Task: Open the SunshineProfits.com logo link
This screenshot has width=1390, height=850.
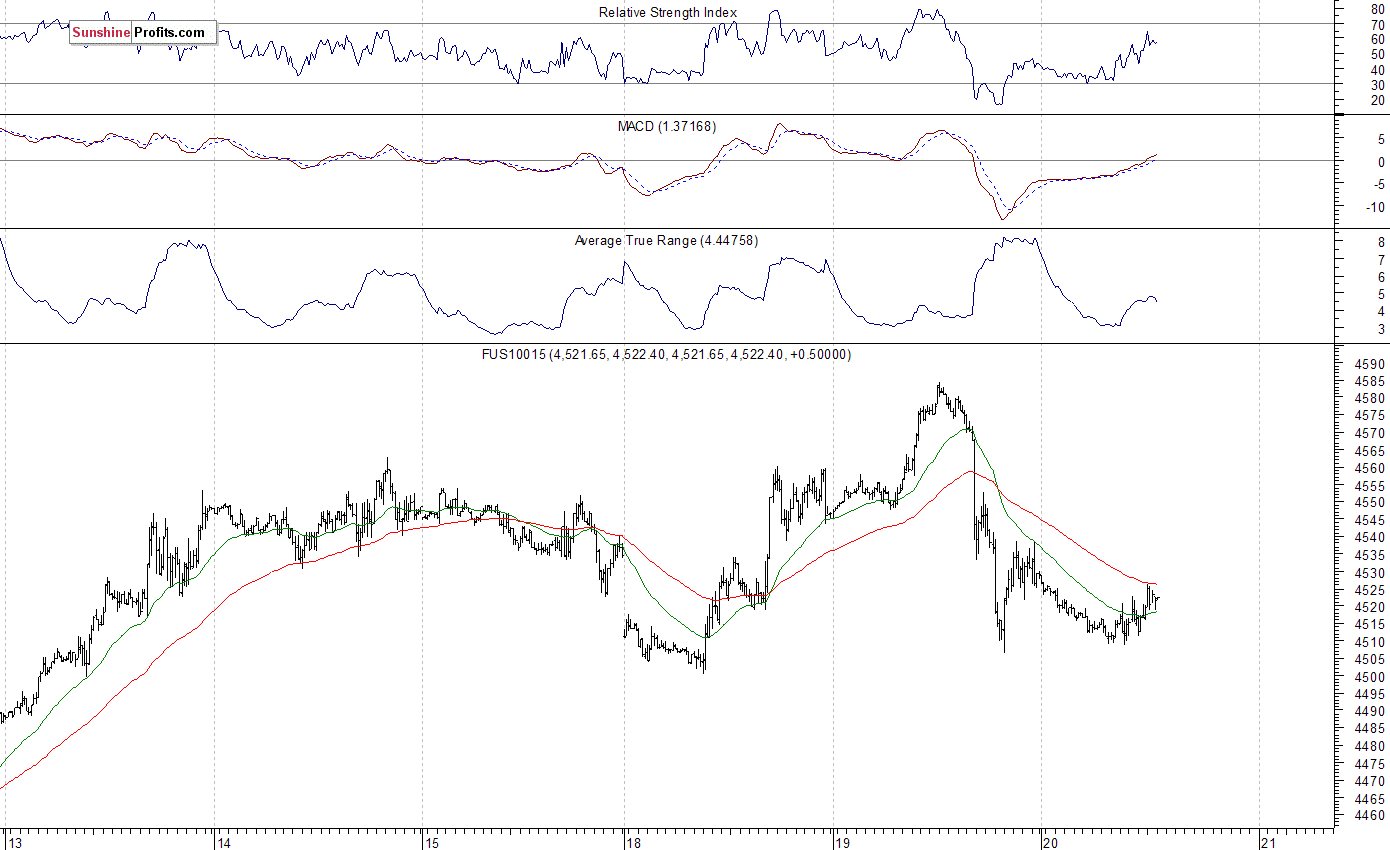Action: pyautogui.click(x=141, y=33)
